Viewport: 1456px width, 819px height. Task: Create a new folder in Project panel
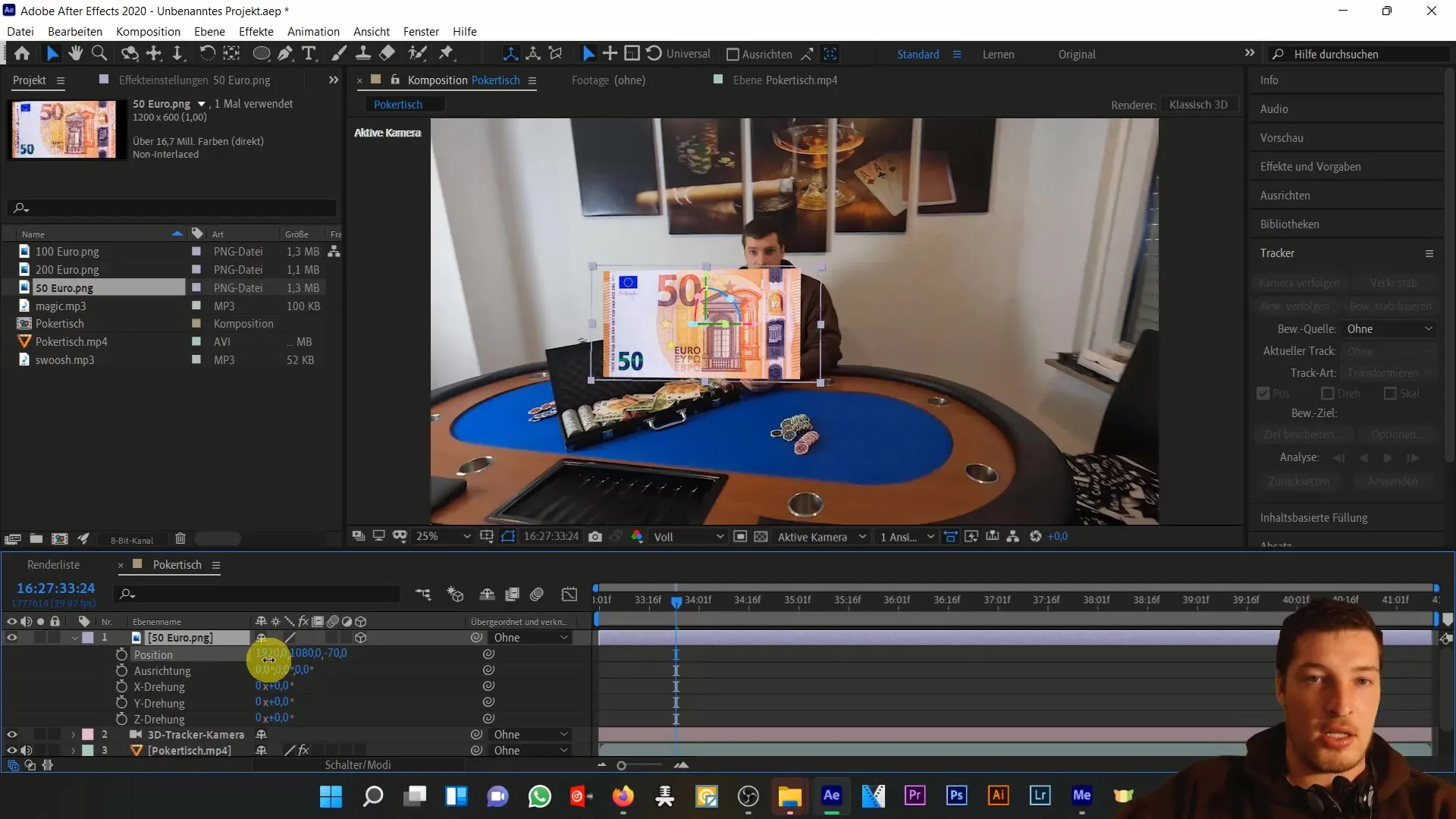36,539
